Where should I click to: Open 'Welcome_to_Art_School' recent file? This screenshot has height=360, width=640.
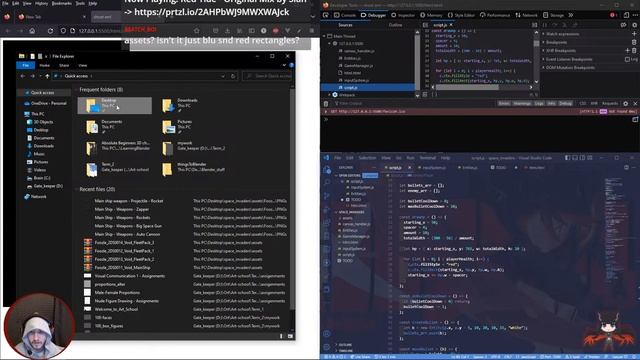pos(116,309)
